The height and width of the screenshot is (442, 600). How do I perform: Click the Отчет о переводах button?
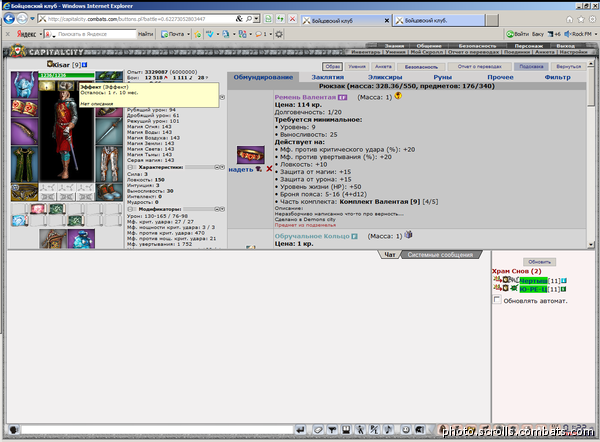479,67
